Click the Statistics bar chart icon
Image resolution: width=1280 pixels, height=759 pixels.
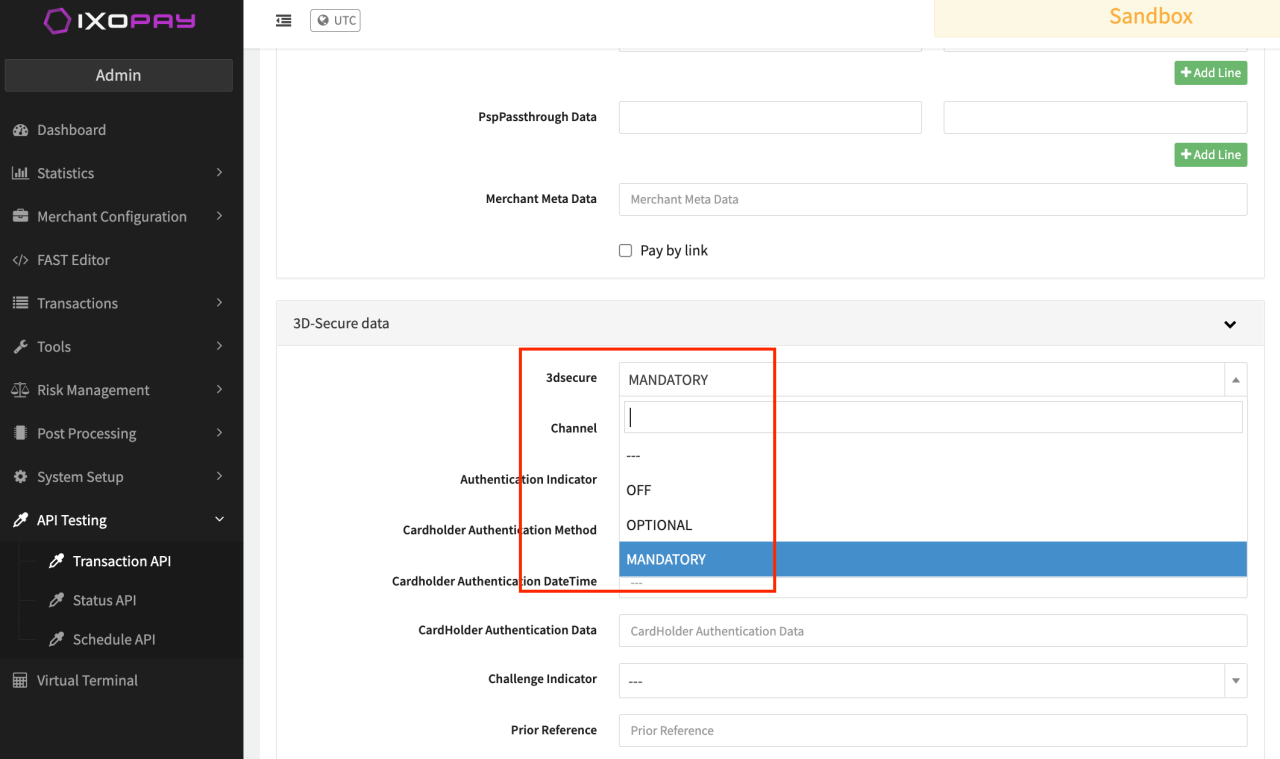20,173
